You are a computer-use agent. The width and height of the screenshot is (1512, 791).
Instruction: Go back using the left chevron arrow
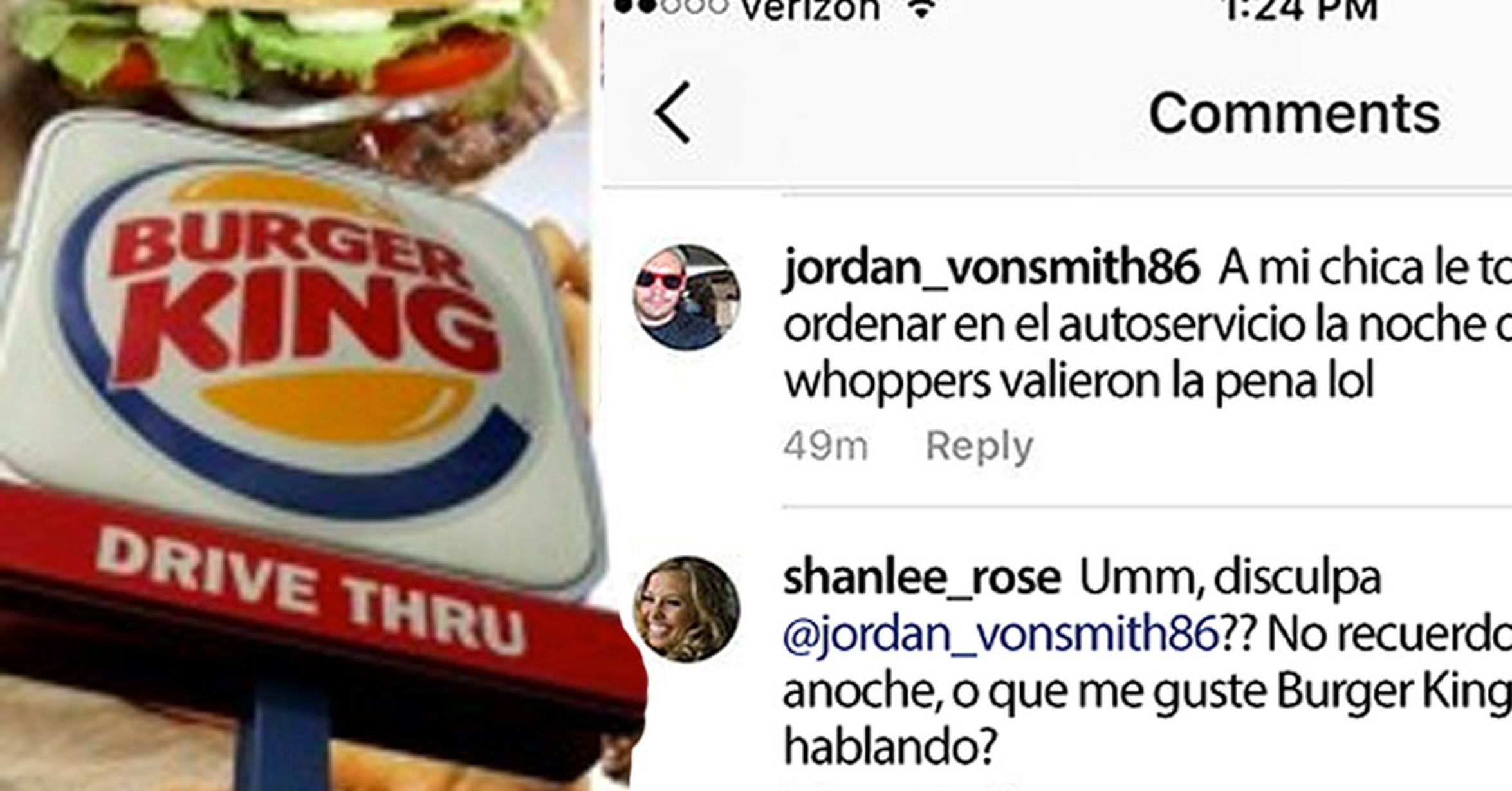point(672,113)
